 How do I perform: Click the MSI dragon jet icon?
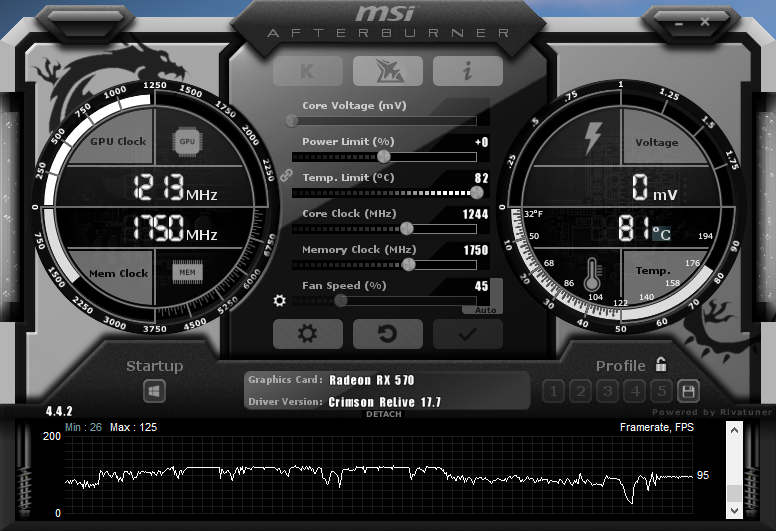(387, 71)
